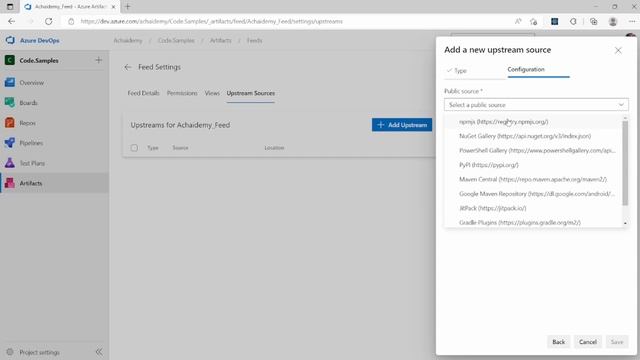Open the Overview sidebar item

(x=54, y=82)
